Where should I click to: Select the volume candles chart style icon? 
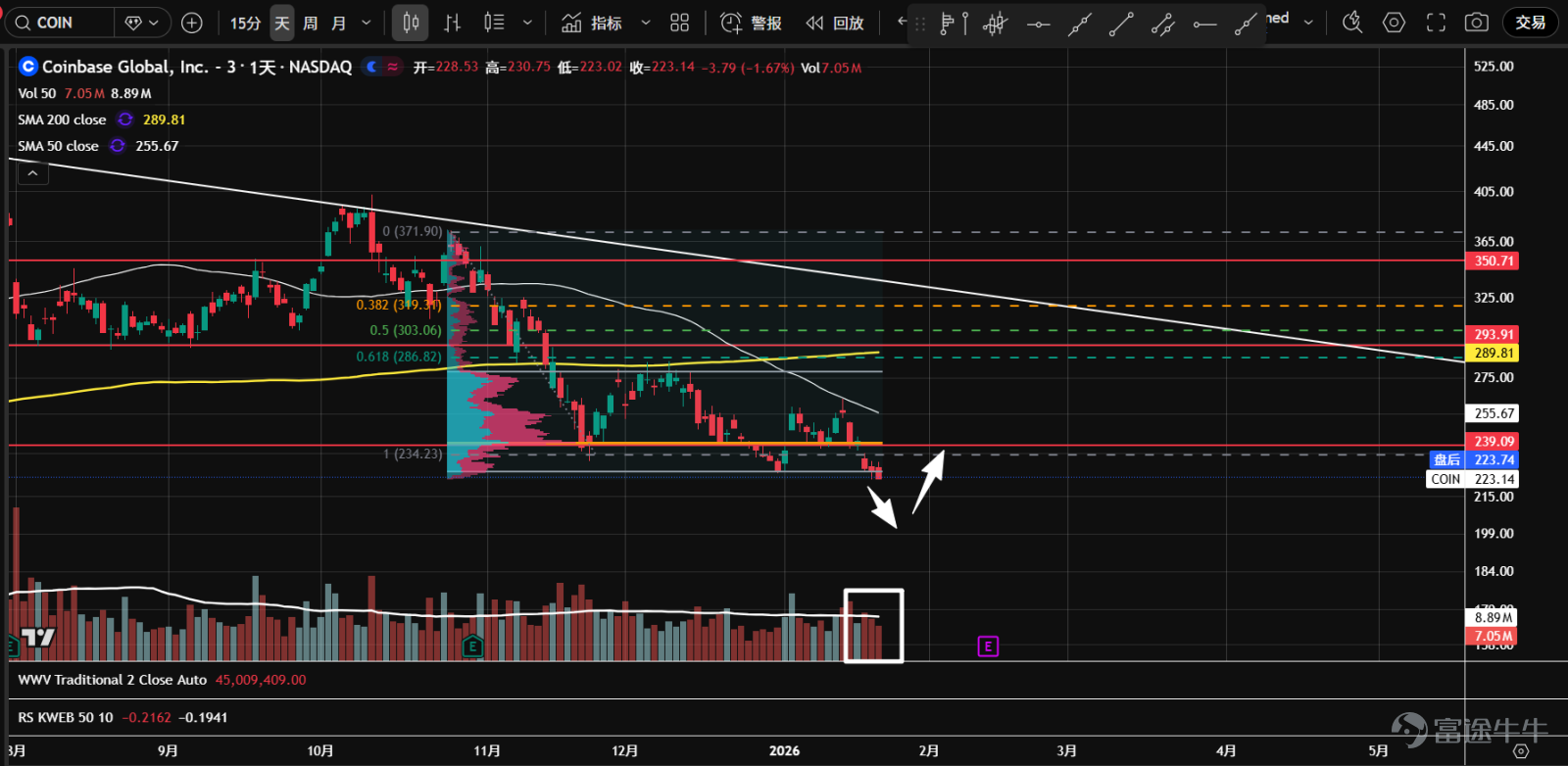(495, 23)
